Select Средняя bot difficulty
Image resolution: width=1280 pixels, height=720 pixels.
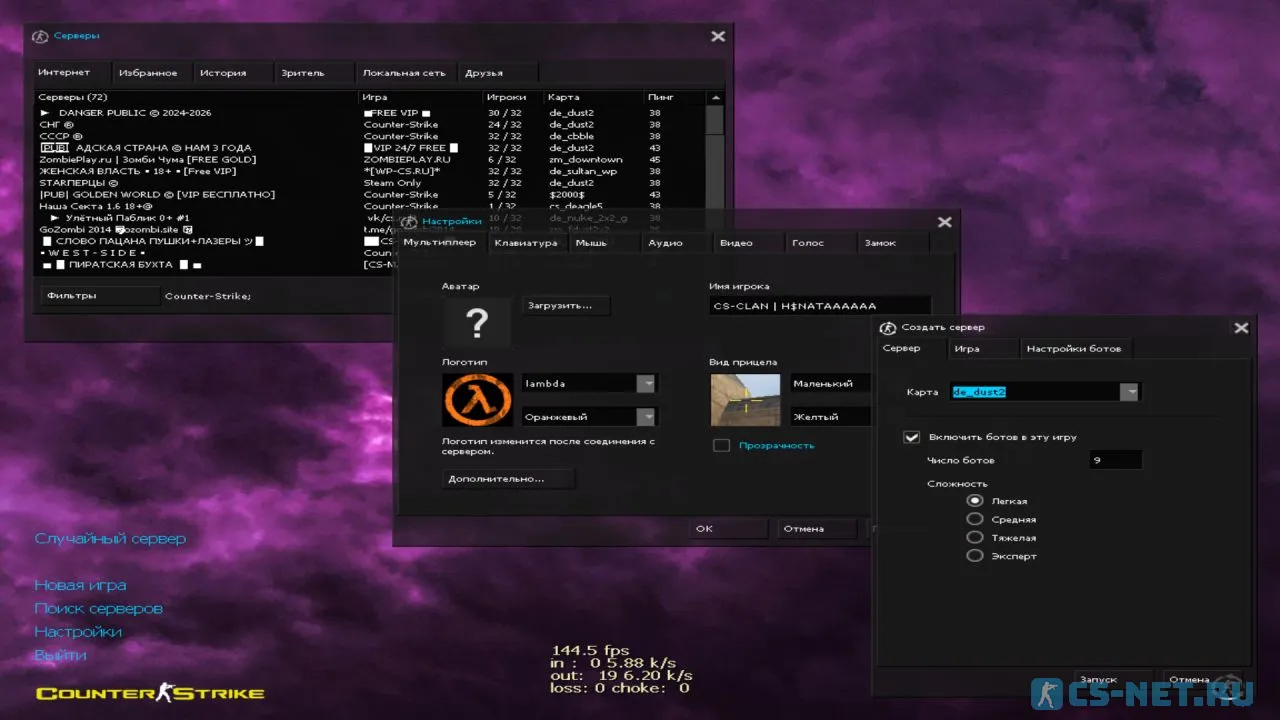pos(975,519)
